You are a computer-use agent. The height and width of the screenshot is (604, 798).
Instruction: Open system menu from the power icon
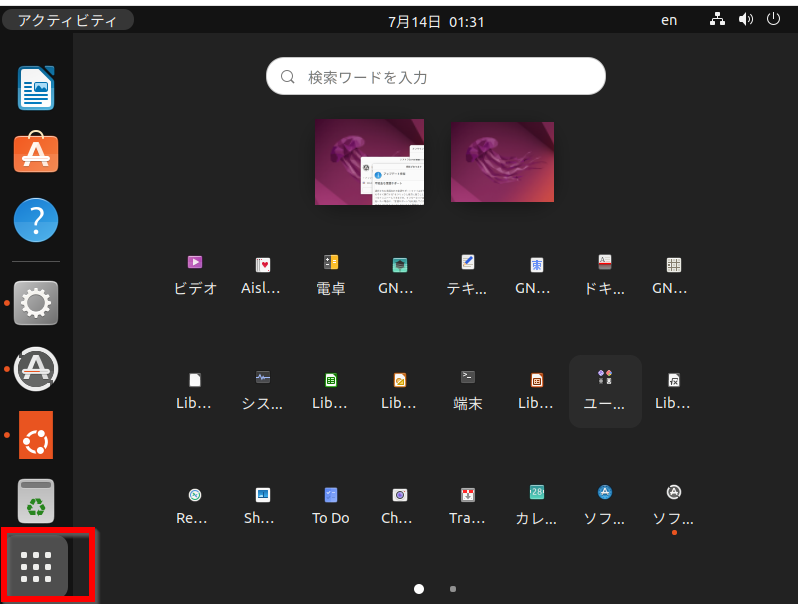(773, 20)
